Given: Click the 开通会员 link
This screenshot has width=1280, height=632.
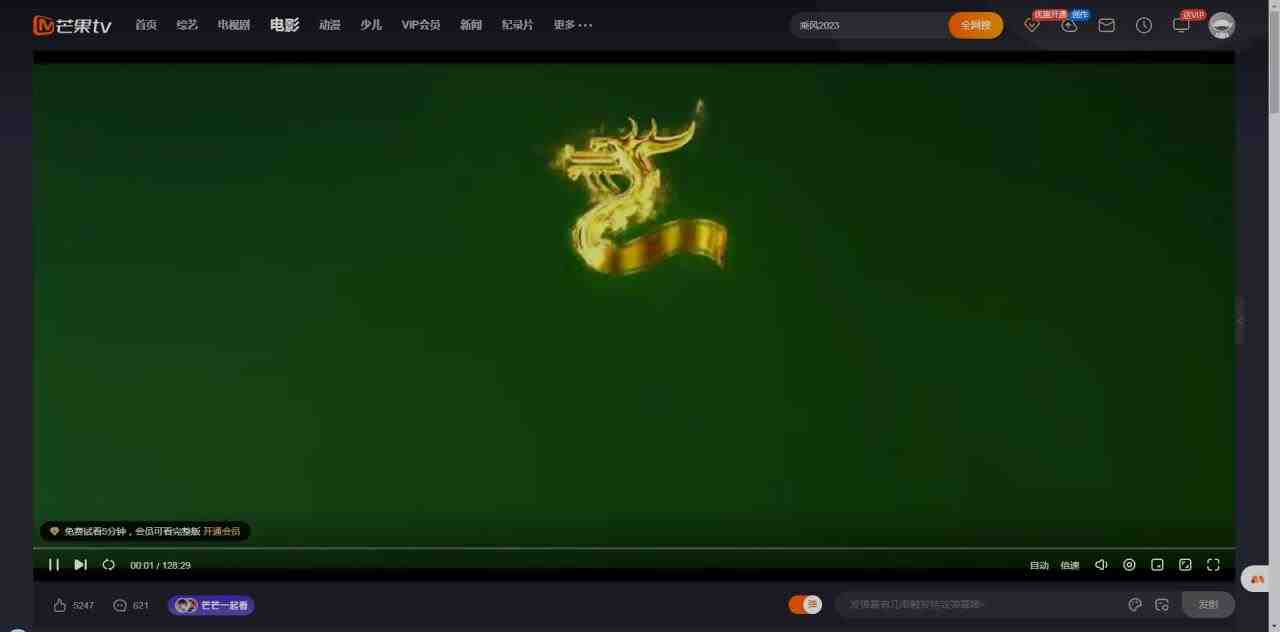Looking at the screenshot, I should click(x=222, y=531).
